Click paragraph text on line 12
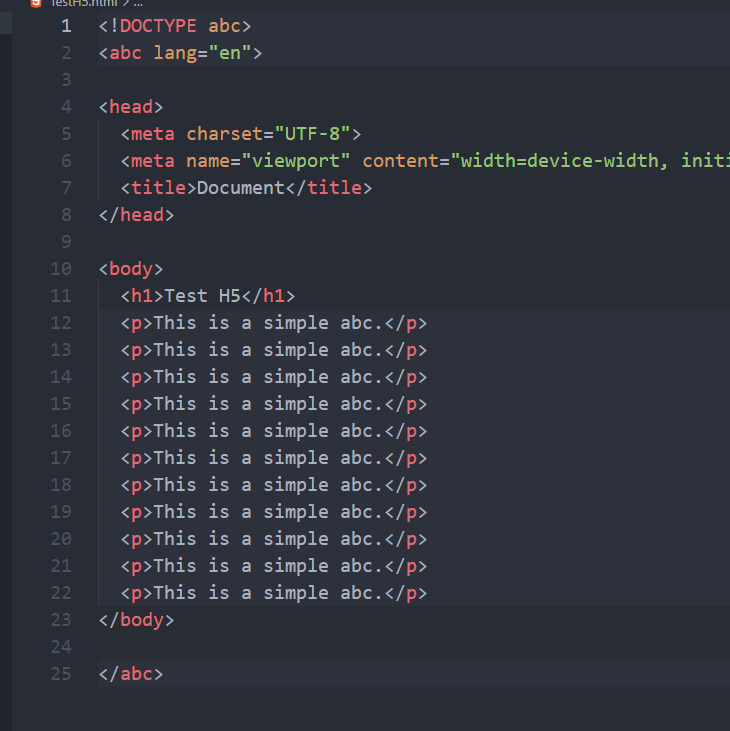730x731 pixels. [x=269, y=323]
